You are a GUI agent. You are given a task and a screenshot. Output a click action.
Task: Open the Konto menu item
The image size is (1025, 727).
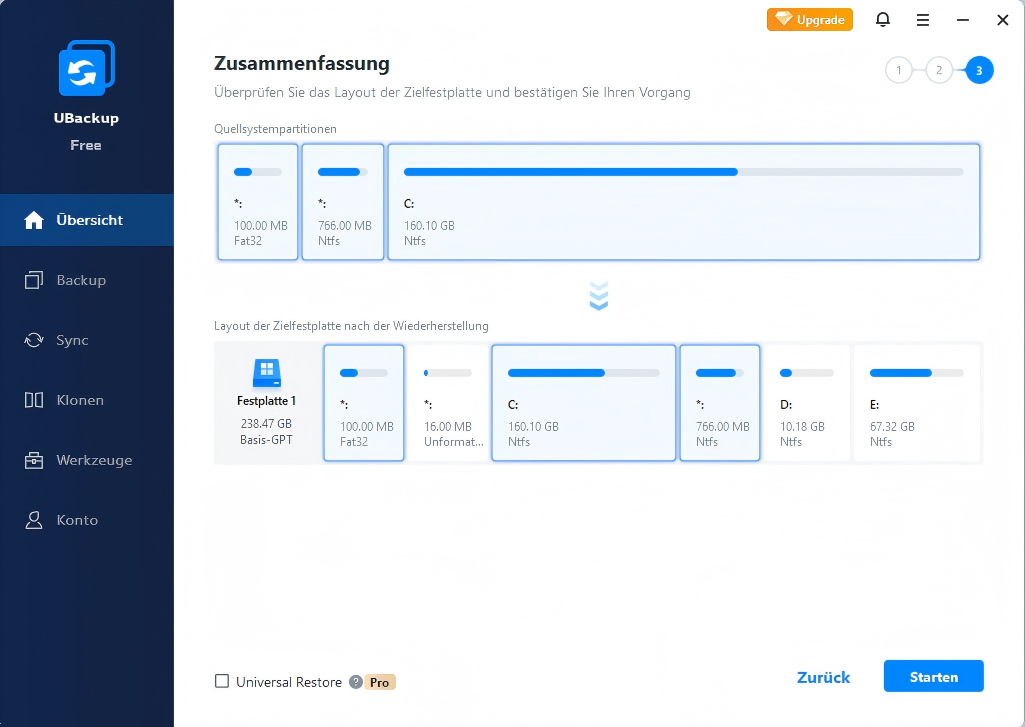point(77,520)
